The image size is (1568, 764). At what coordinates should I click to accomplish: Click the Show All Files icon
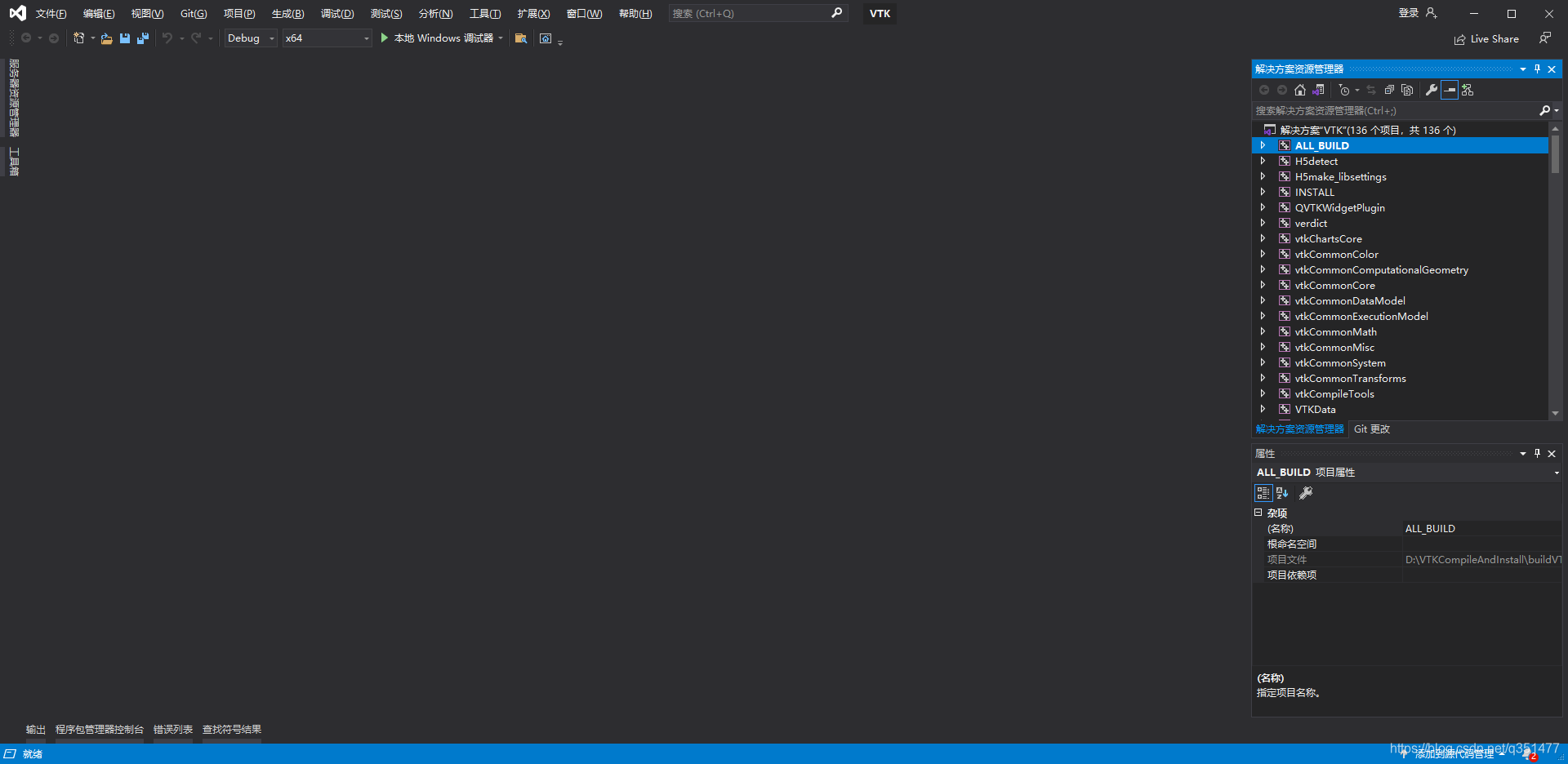click(1407, 90)
